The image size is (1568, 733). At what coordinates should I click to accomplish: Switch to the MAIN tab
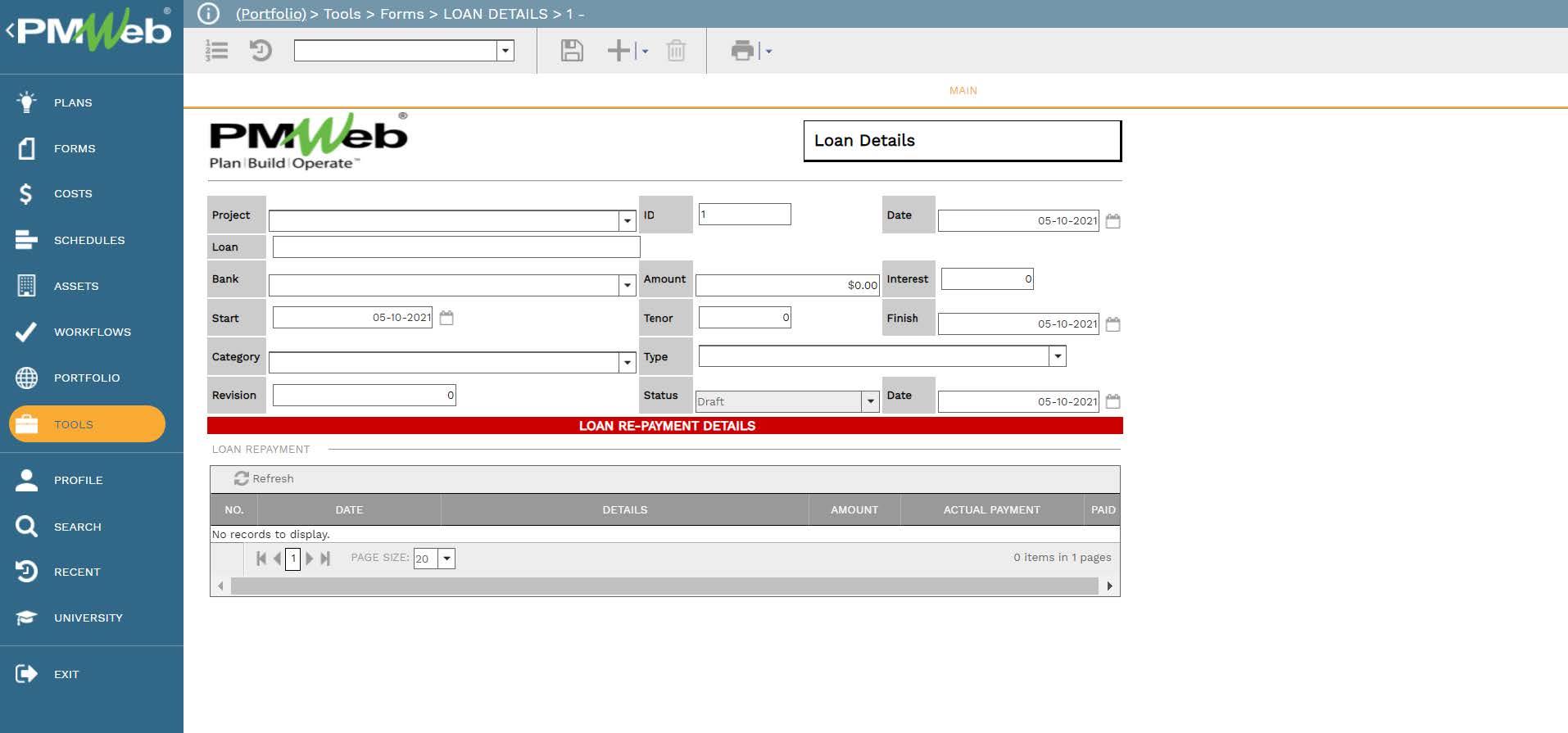963,91
